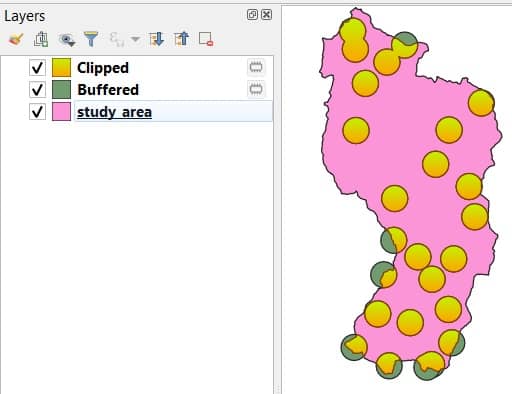The height and width of the screenshot is (394, 512).
Task: Toggle the Buffered layer visibility checkbox
Action: point(37,89)
